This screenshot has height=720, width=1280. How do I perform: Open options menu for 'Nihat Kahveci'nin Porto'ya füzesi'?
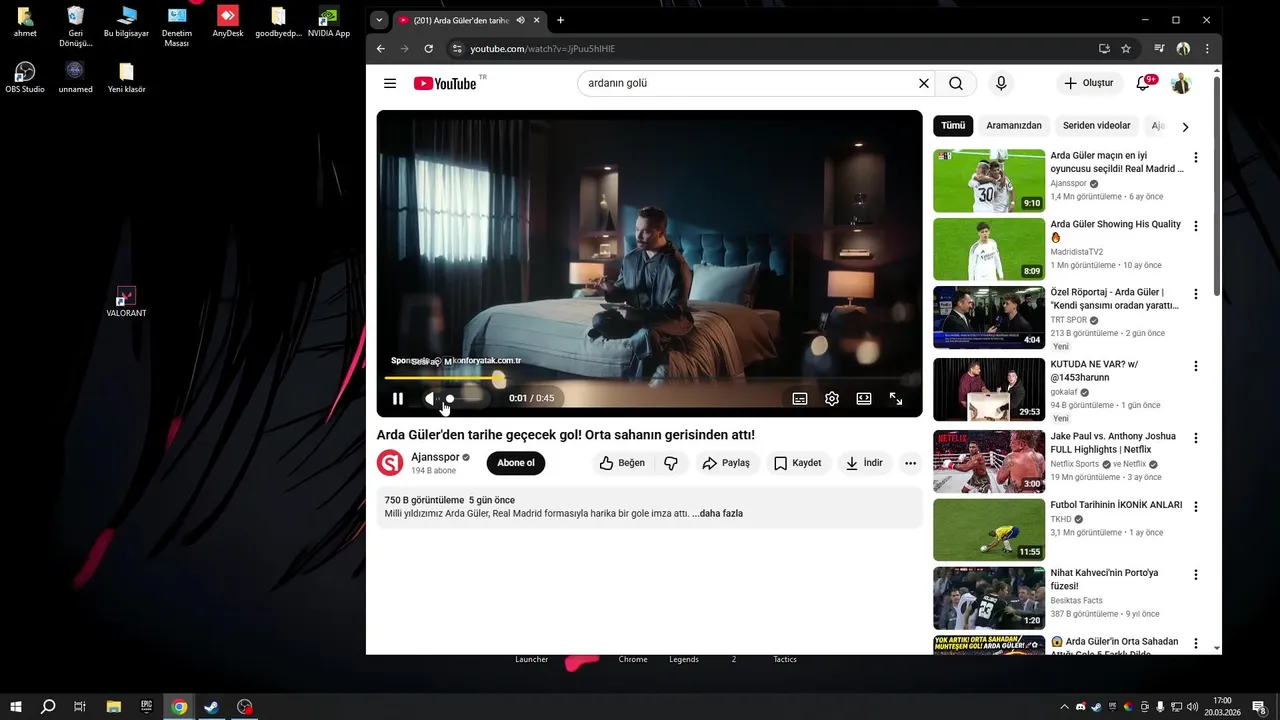click(x=1195, y=575)
